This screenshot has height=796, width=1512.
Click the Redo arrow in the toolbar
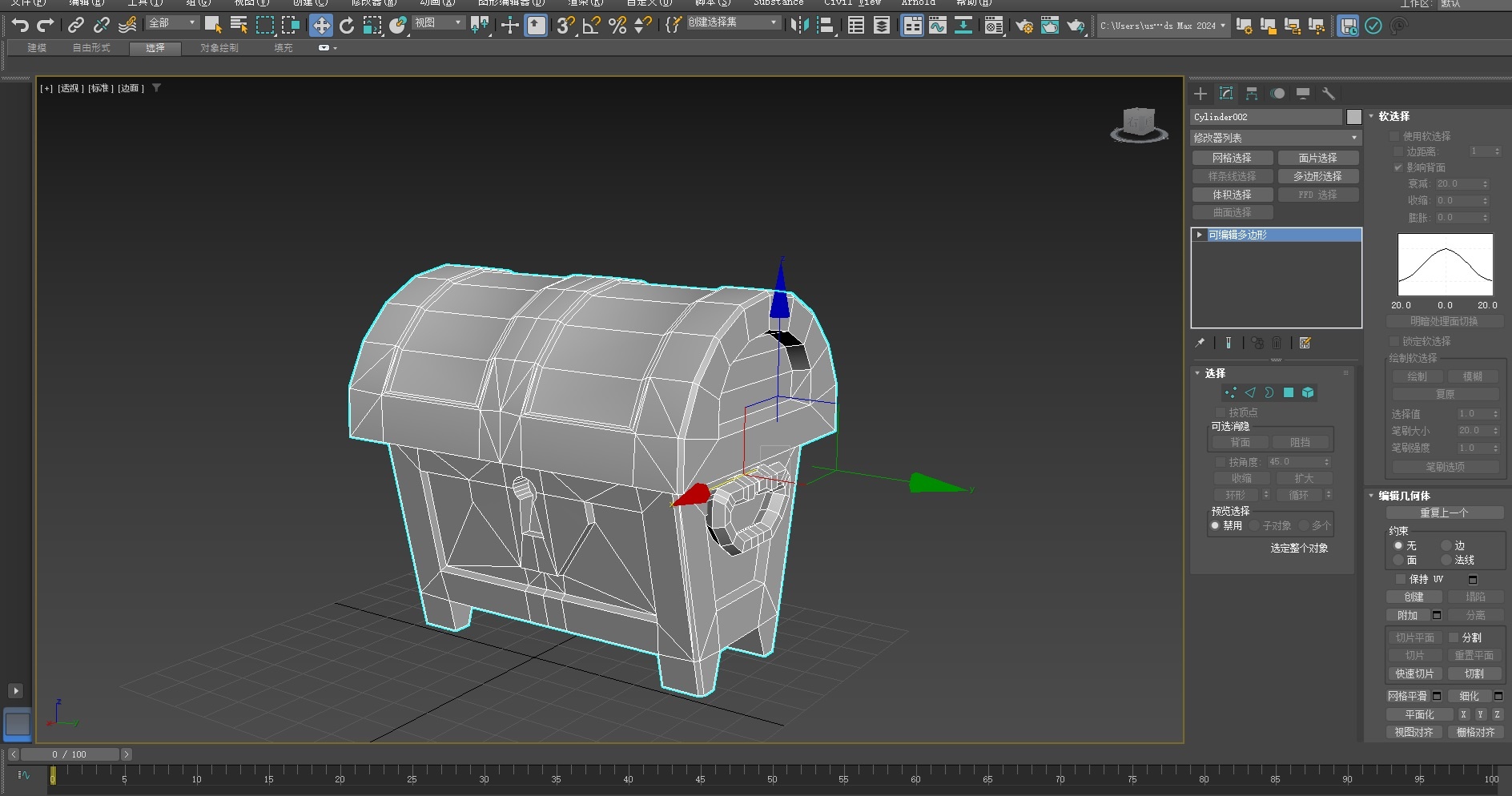click(x=46, y=26)
